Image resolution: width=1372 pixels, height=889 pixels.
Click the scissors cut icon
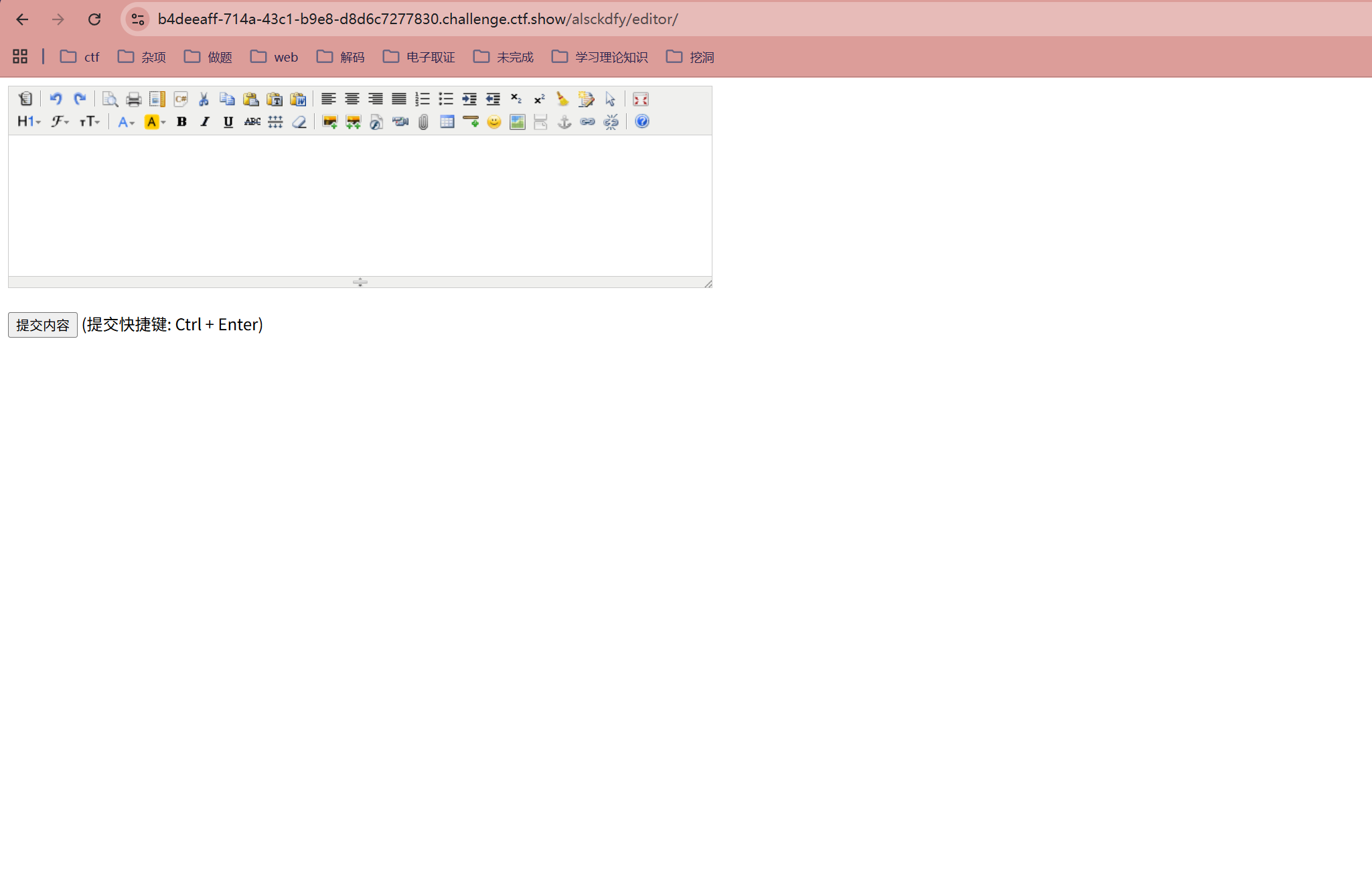(x=204, y=99)
